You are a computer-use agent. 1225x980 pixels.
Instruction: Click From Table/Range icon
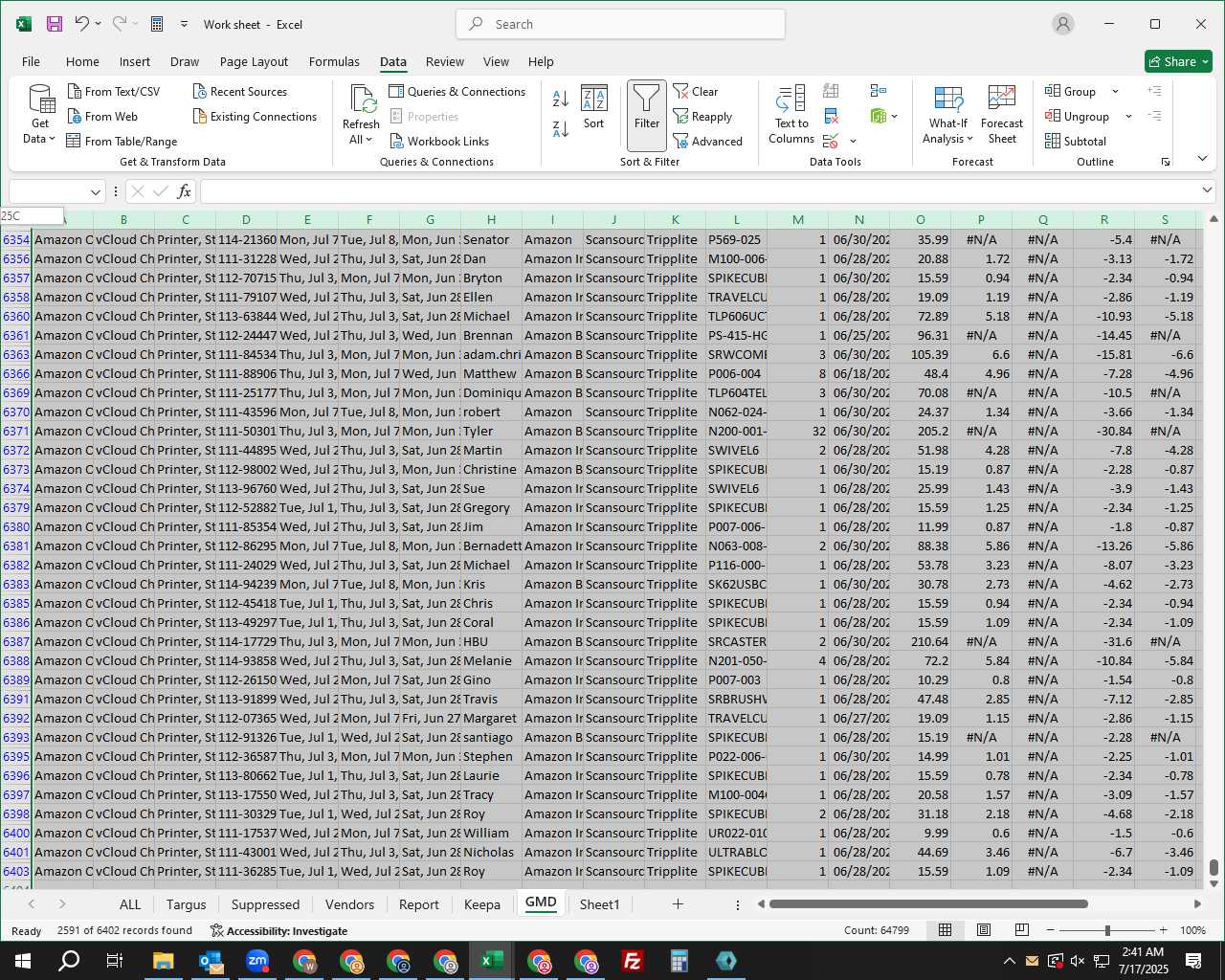tap(74, 141)
